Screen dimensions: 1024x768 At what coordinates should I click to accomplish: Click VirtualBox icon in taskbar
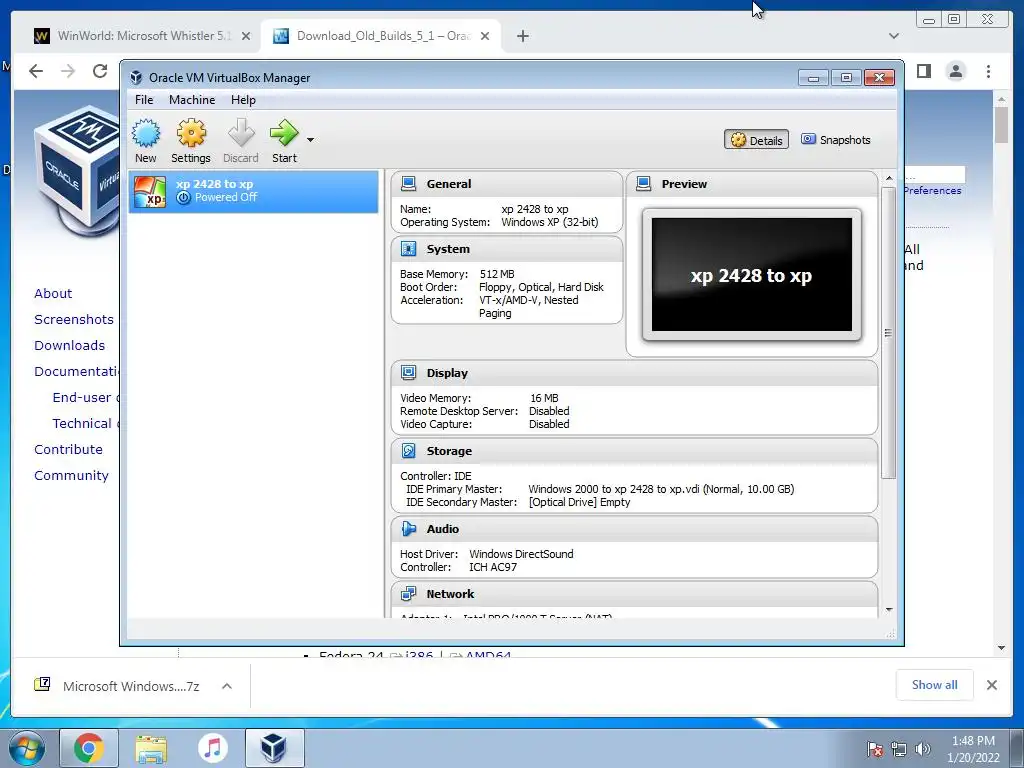click(274, 748)
